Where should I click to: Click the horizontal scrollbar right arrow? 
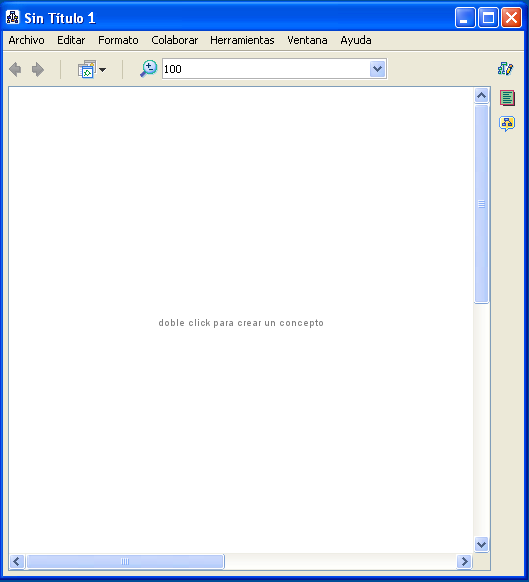point(464,561)
